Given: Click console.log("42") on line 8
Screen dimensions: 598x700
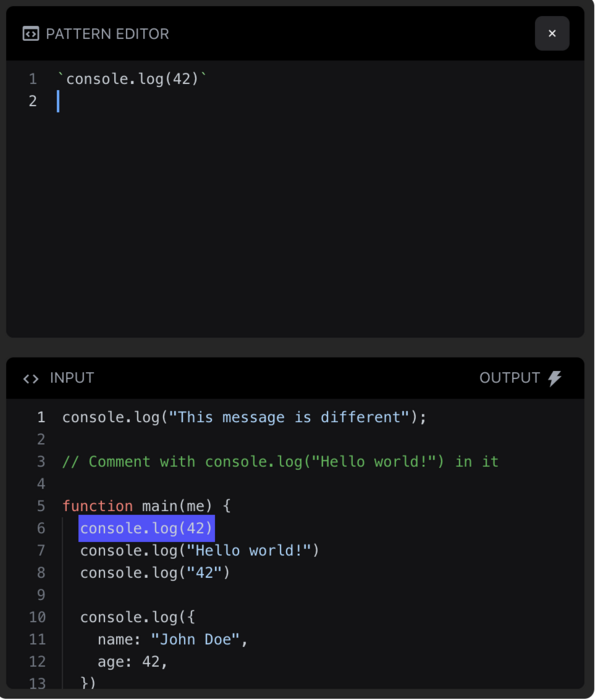Looking at the screenshot, I should (155, 573).
